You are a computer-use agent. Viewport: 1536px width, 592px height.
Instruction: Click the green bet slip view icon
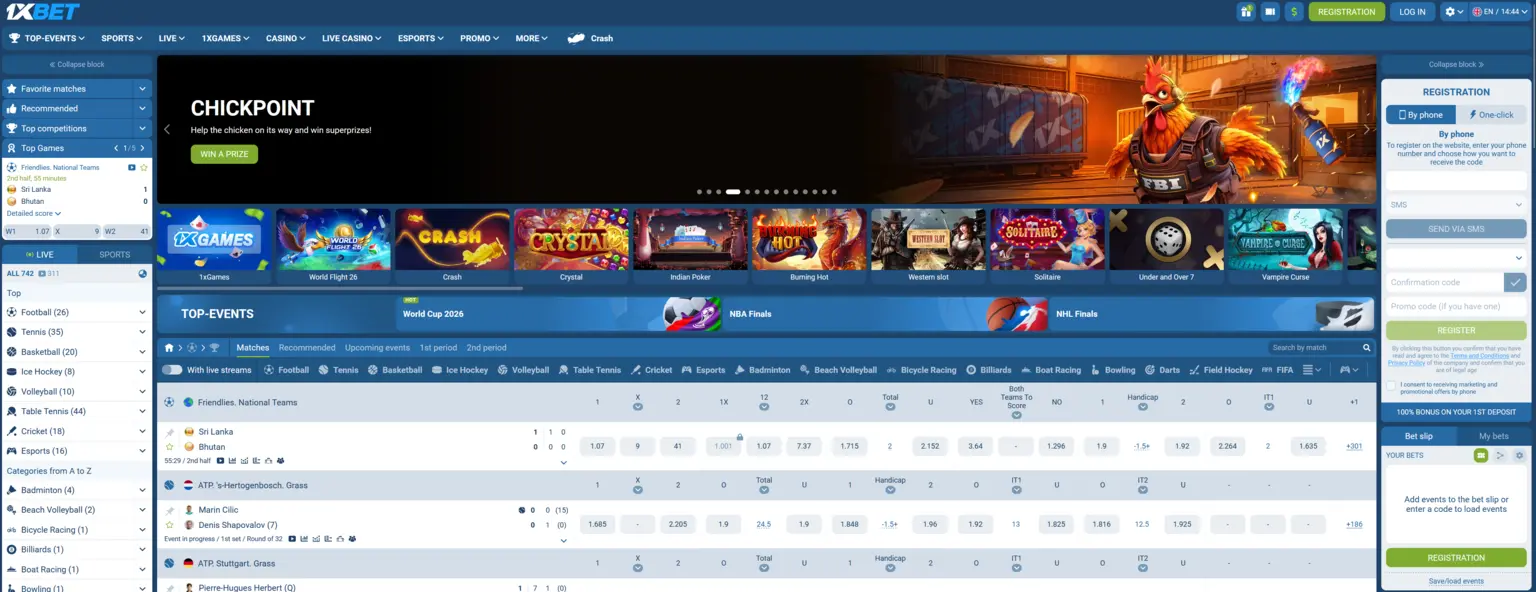[1481, 455]
